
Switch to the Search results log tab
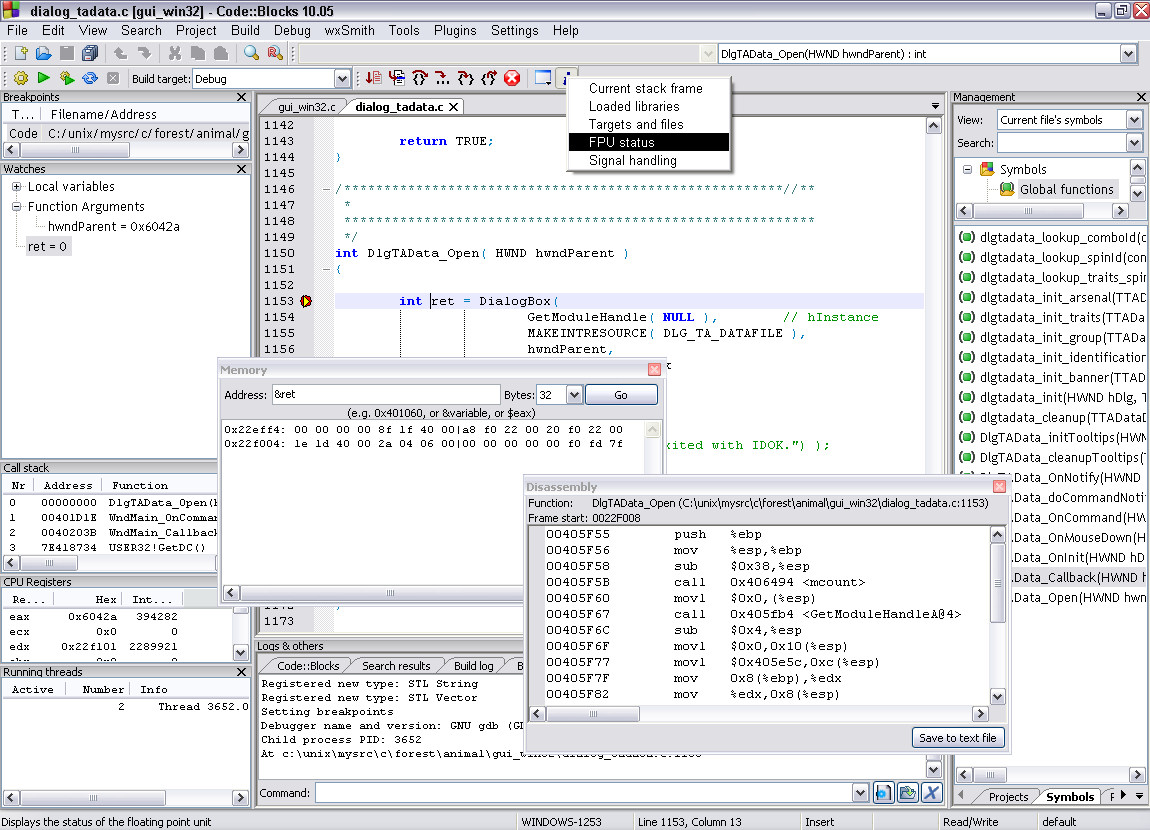tap(396, 666)
